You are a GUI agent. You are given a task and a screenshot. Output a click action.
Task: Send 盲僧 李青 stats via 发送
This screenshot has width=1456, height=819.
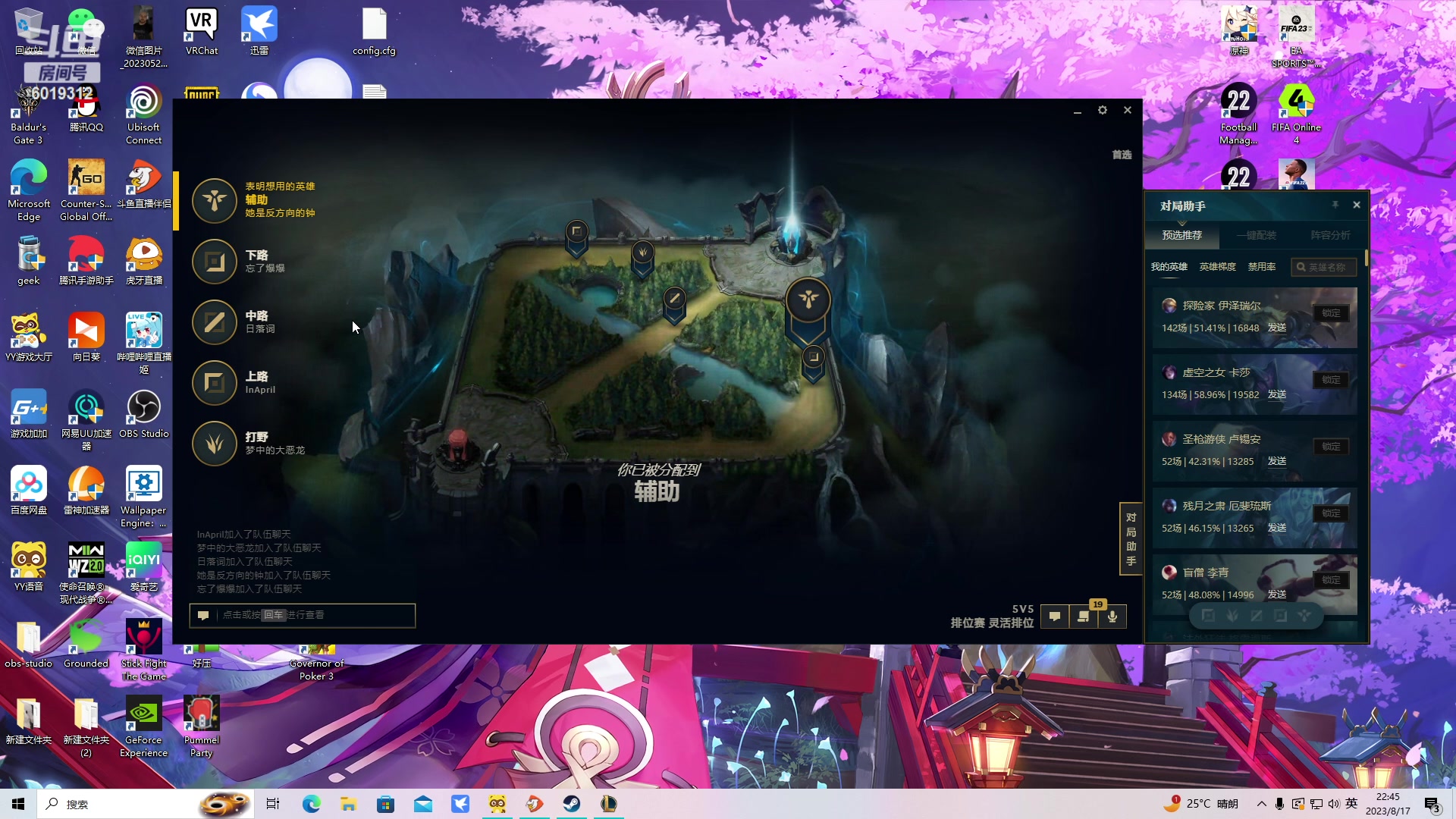(1277, 595)
